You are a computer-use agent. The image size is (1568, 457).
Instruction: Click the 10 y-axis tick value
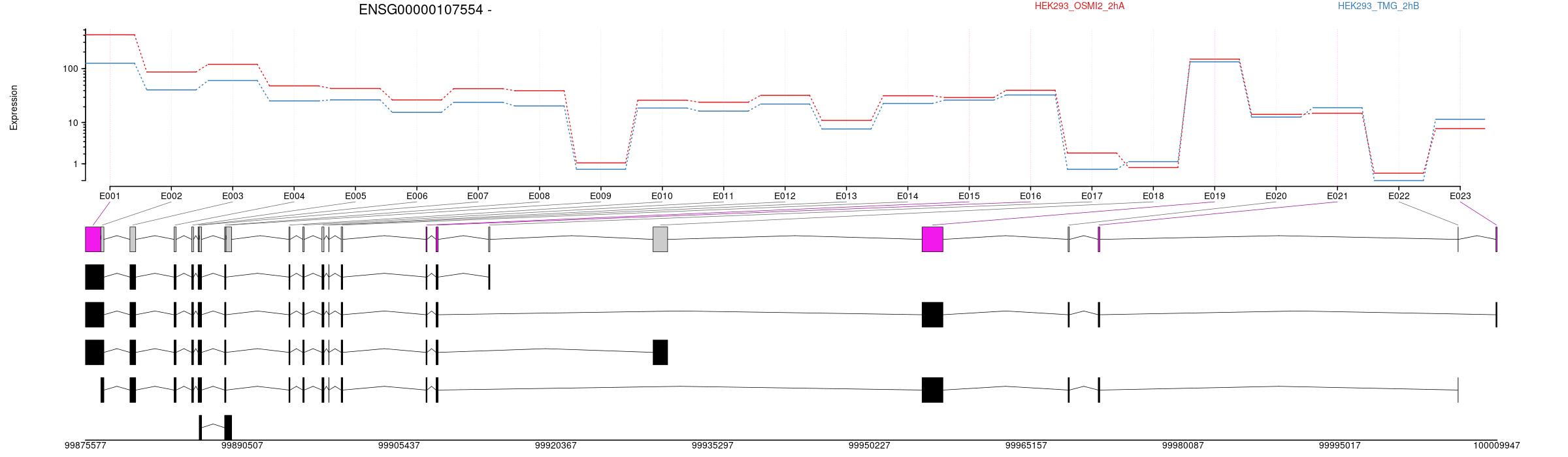click(x=73, y=123)
